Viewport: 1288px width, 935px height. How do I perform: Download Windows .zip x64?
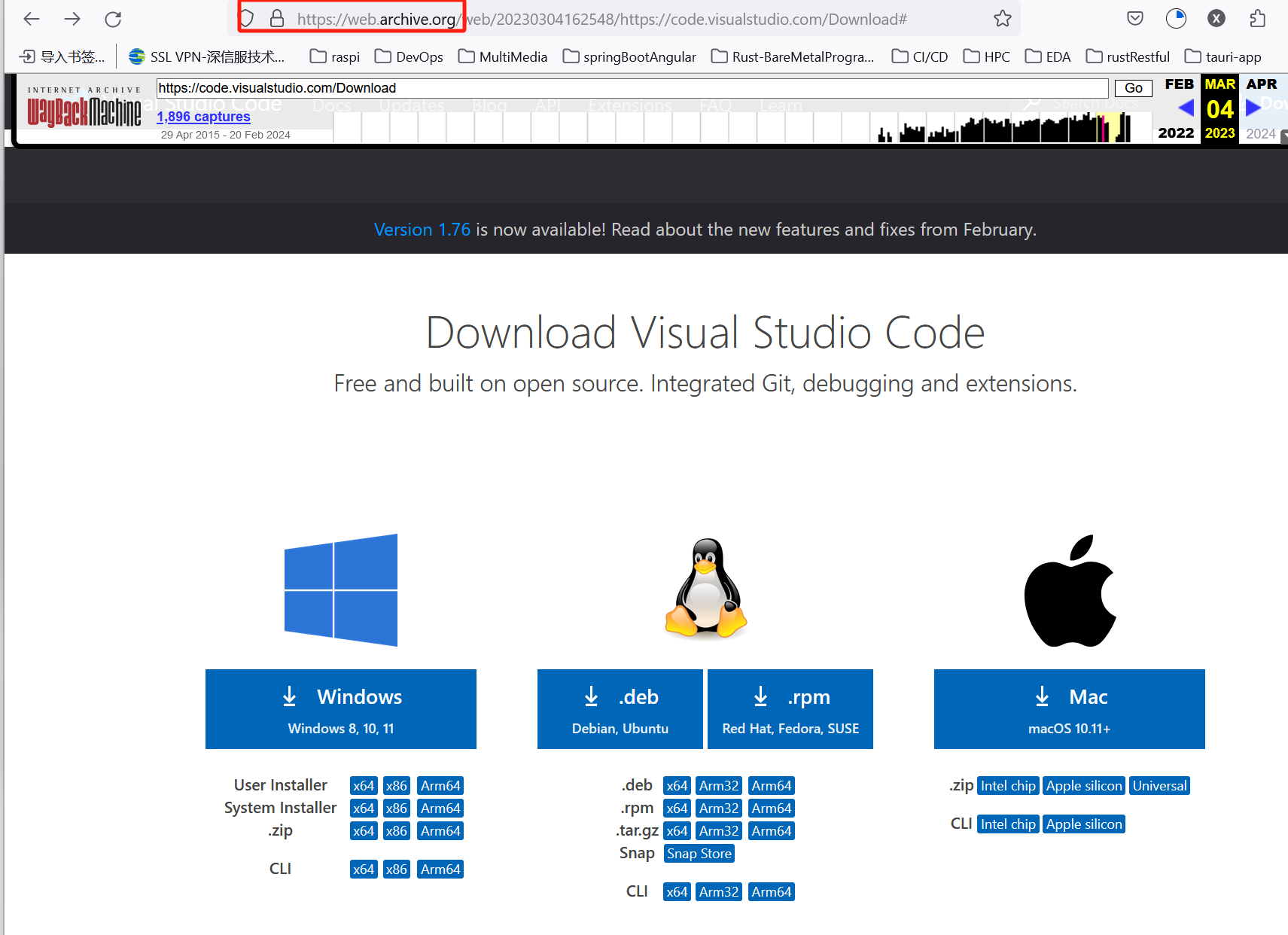(364, 831)
